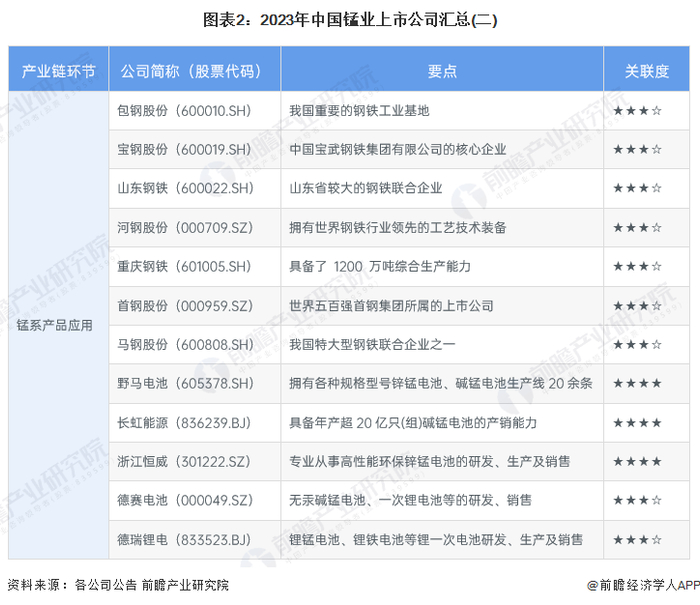
Task: Click star rating in 重庆钢铁 row
Action: (x=637, y=267)
